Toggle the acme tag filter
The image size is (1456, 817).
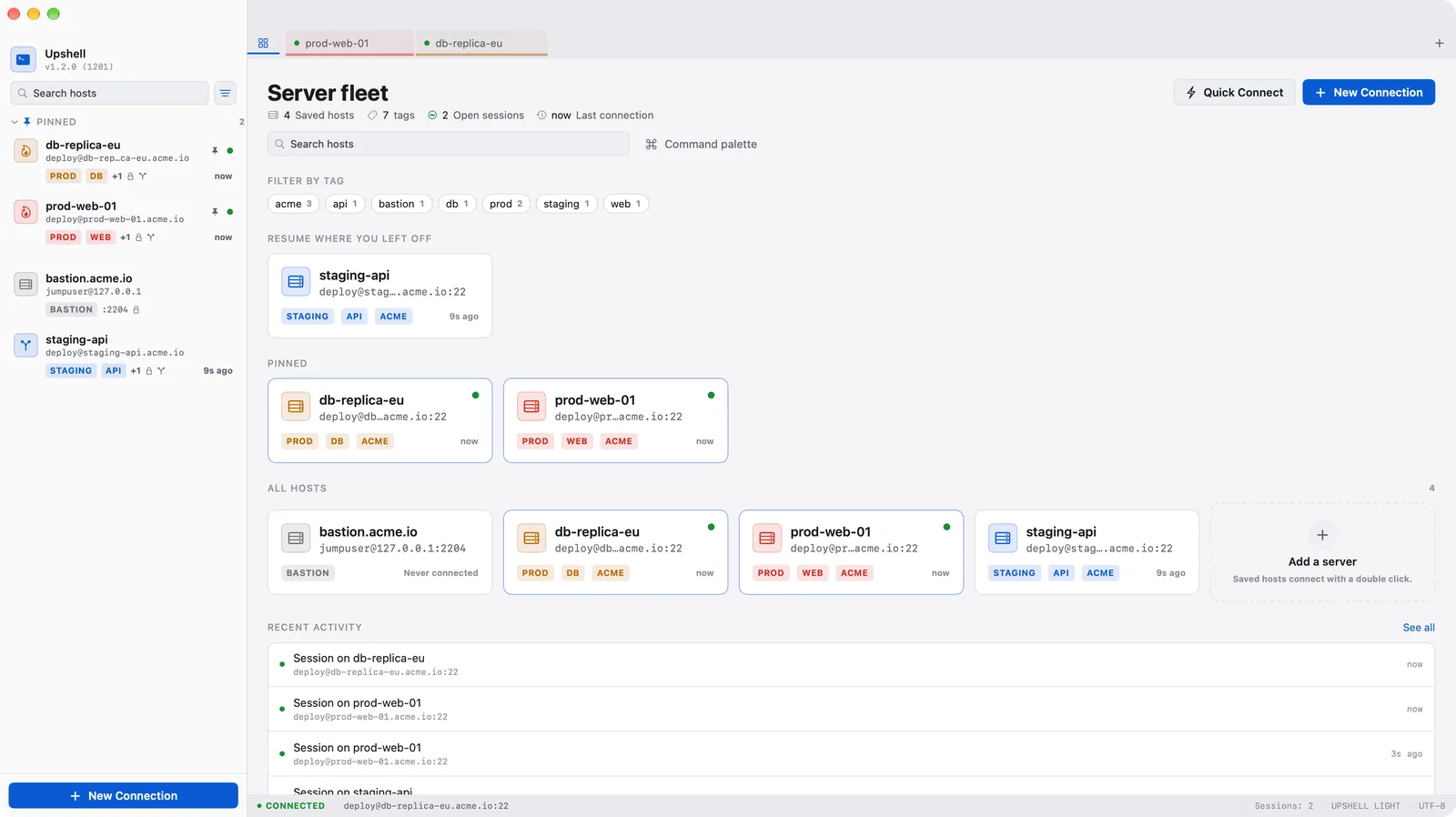(293, 204)
